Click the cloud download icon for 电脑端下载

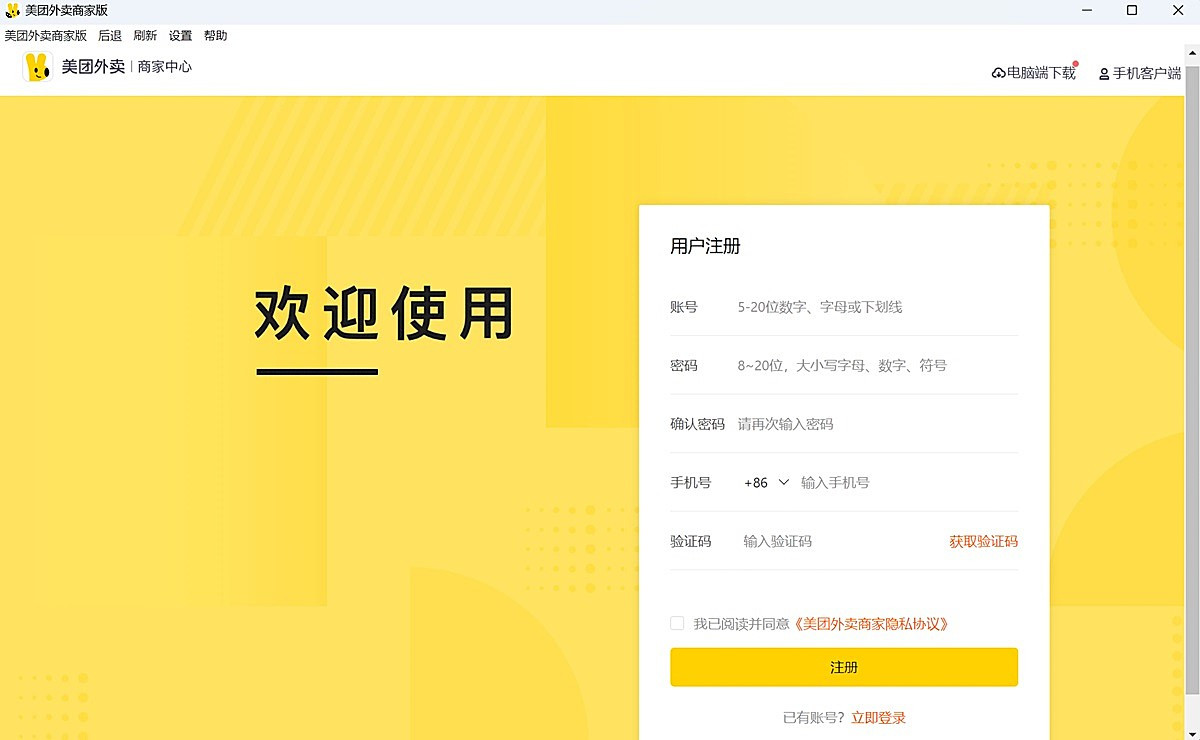click(998, 73)
